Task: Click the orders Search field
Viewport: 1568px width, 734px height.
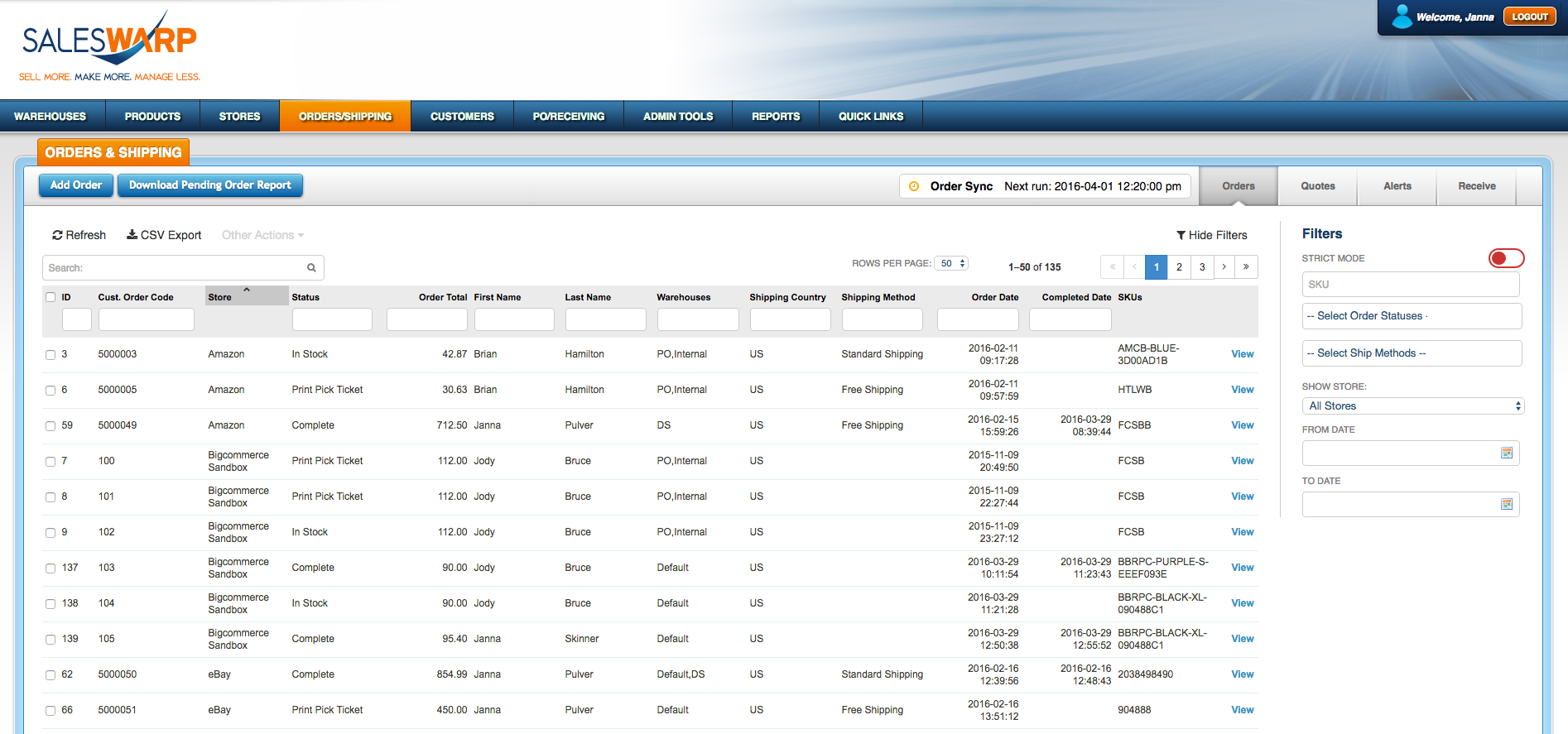Action: tap(183, 267)
